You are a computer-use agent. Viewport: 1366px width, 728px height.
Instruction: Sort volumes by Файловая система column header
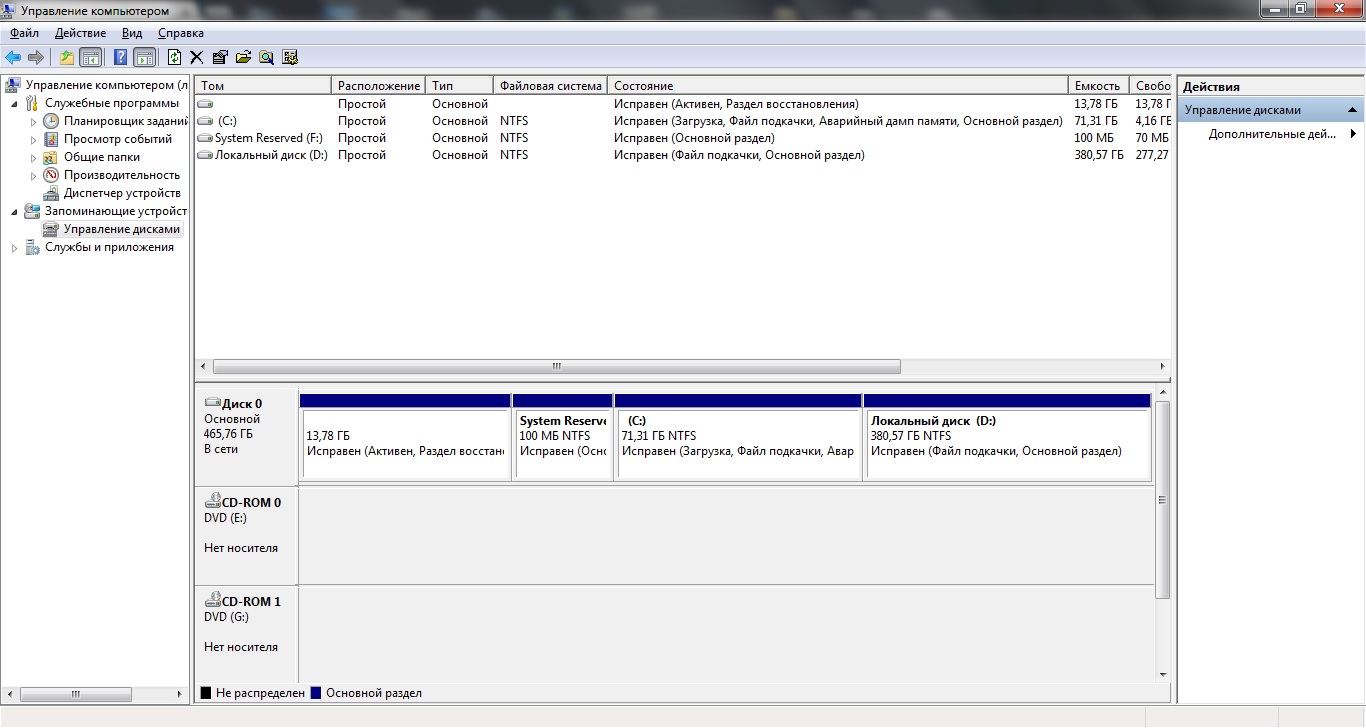[550, 86]
